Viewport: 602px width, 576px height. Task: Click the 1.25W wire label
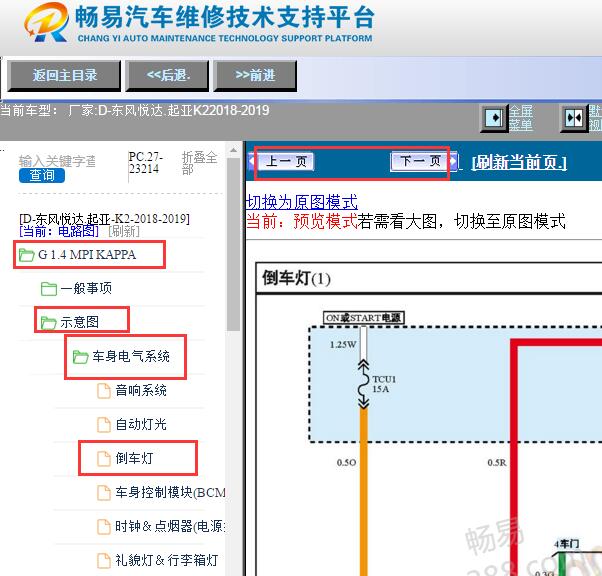pos(343,344)
